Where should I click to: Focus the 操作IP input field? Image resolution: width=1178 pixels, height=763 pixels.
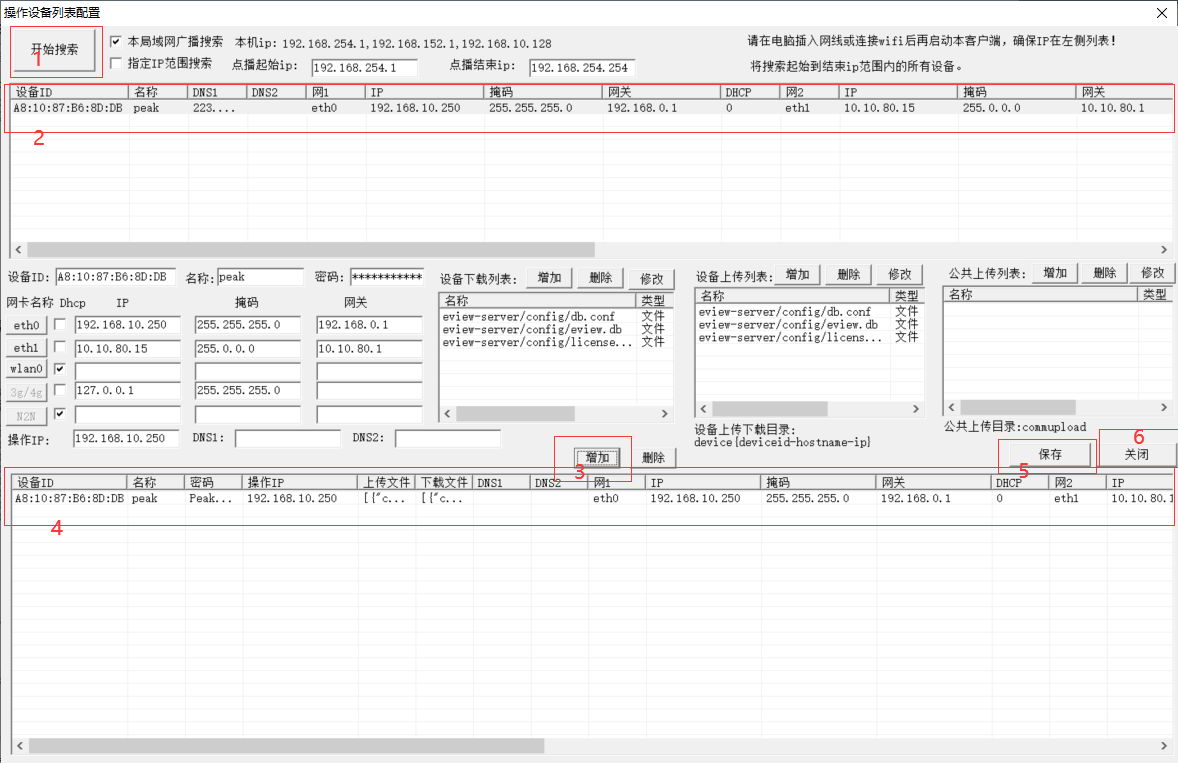tap(126, 439)
